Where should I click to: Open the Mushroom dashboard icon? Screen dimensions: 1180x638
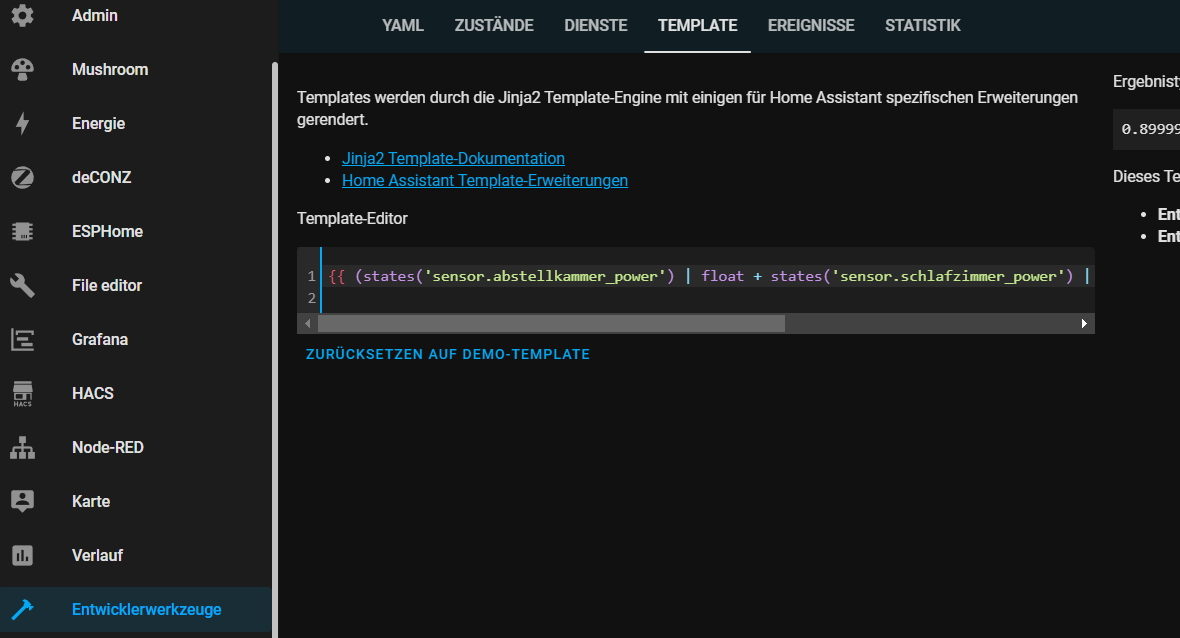pos(23,69)
